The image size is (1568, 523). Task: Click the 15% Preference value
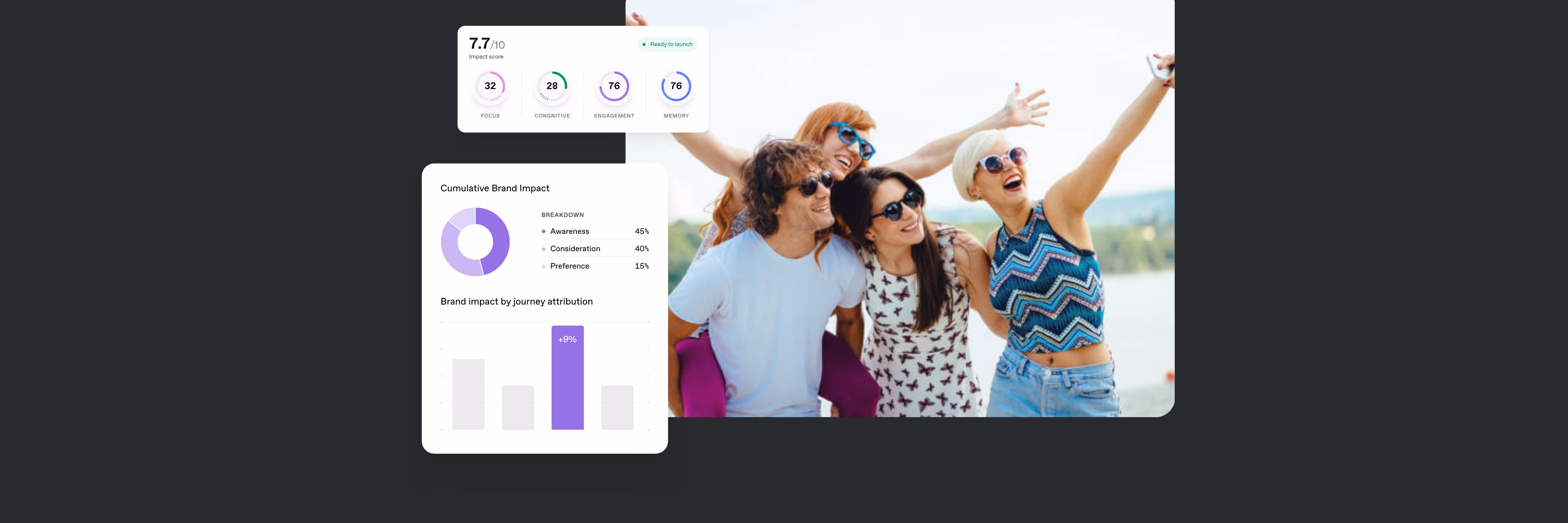642,266
